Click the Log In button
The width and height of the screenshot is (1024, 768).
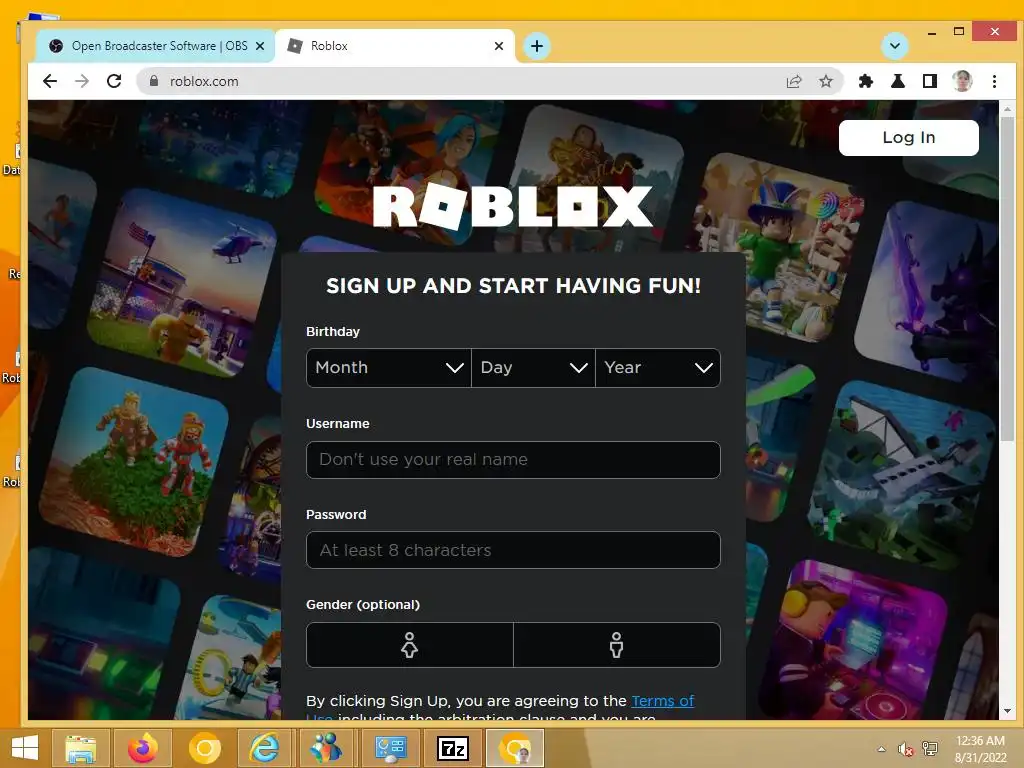[908, 138]
